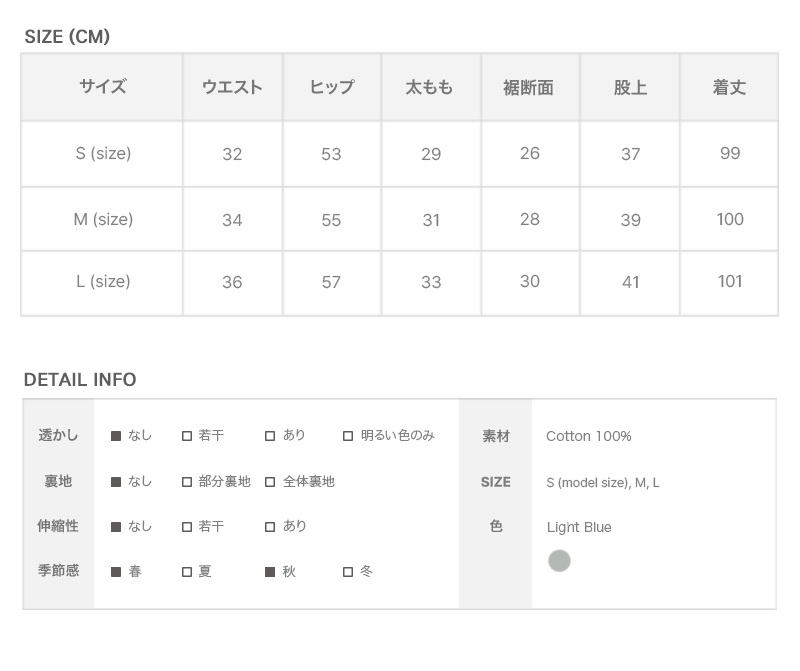The image size is (800, 671).
Task: Toggle the 秋 season checkbox
Action: [270, 572]
